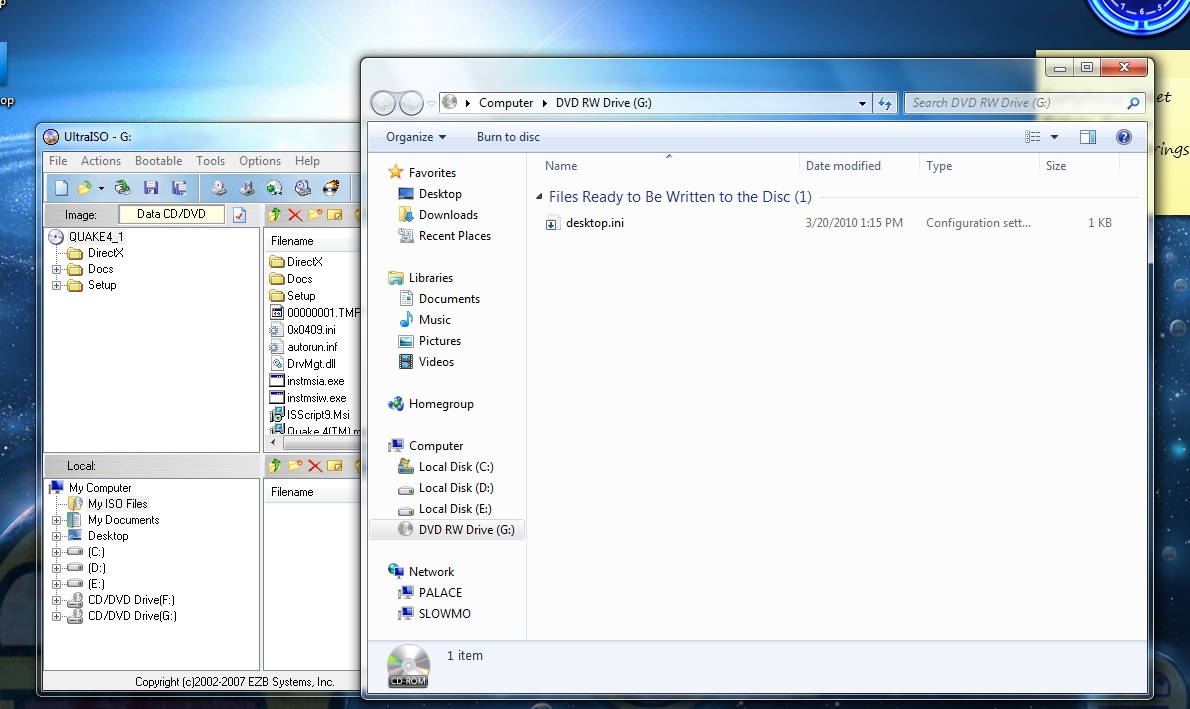Click the red X delete icon in Image pane
This screenshot has height=709, width=1190.
[294, 215]
